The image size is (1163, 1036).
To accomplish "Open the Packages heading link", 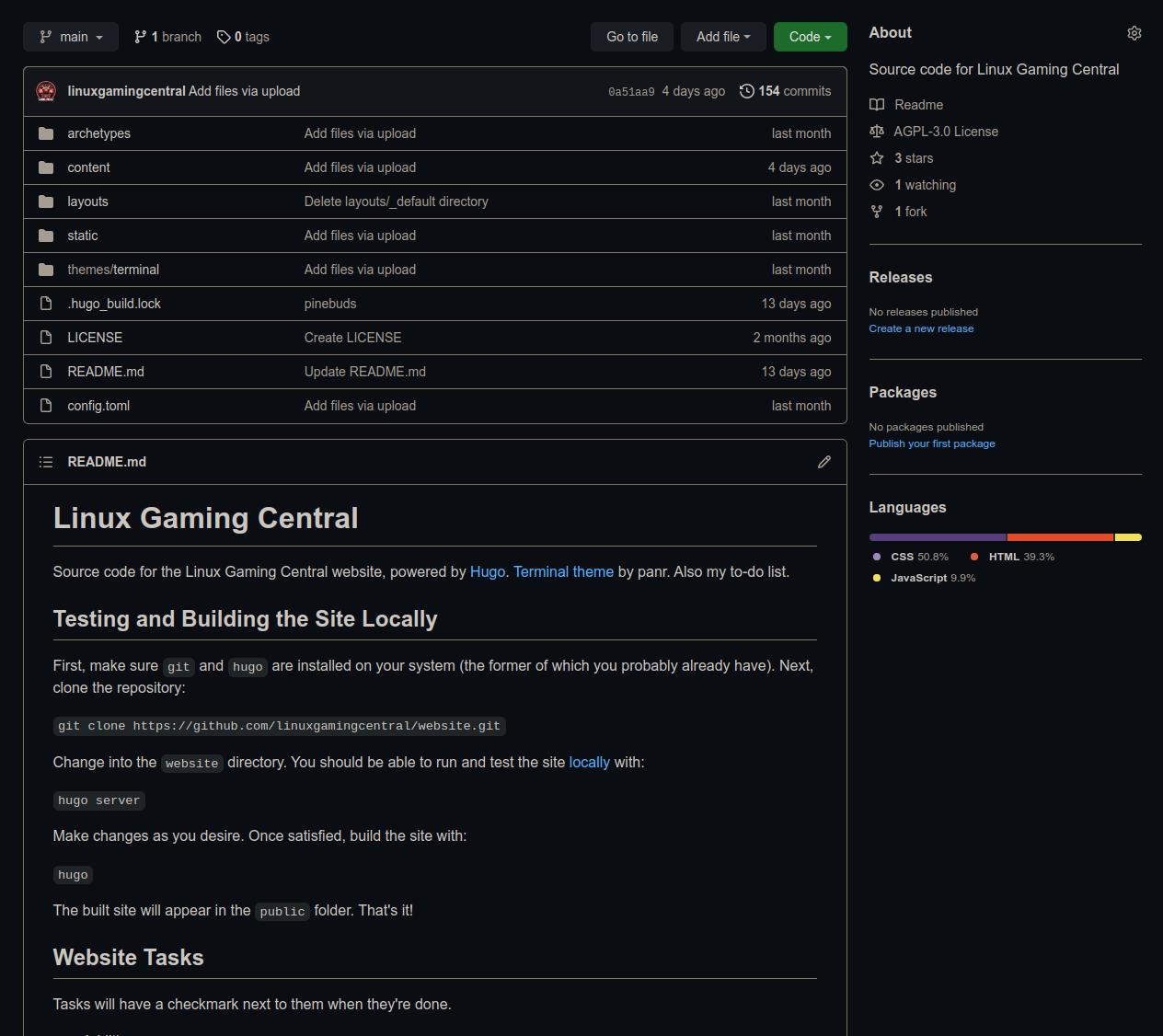I will point(903,392).
